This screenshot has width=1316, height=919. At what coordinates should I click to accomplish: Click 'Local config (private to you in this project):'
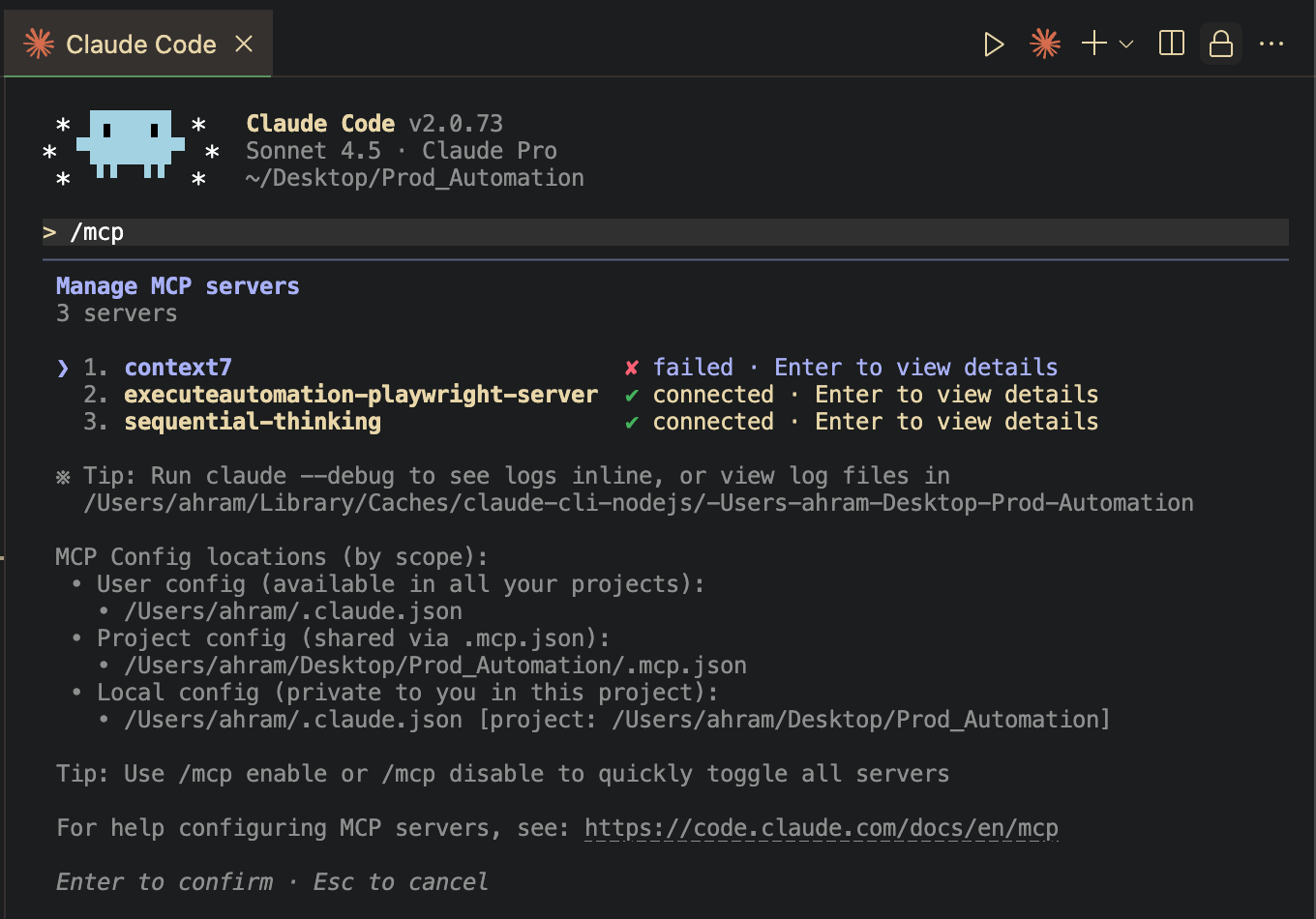point(407,693)
